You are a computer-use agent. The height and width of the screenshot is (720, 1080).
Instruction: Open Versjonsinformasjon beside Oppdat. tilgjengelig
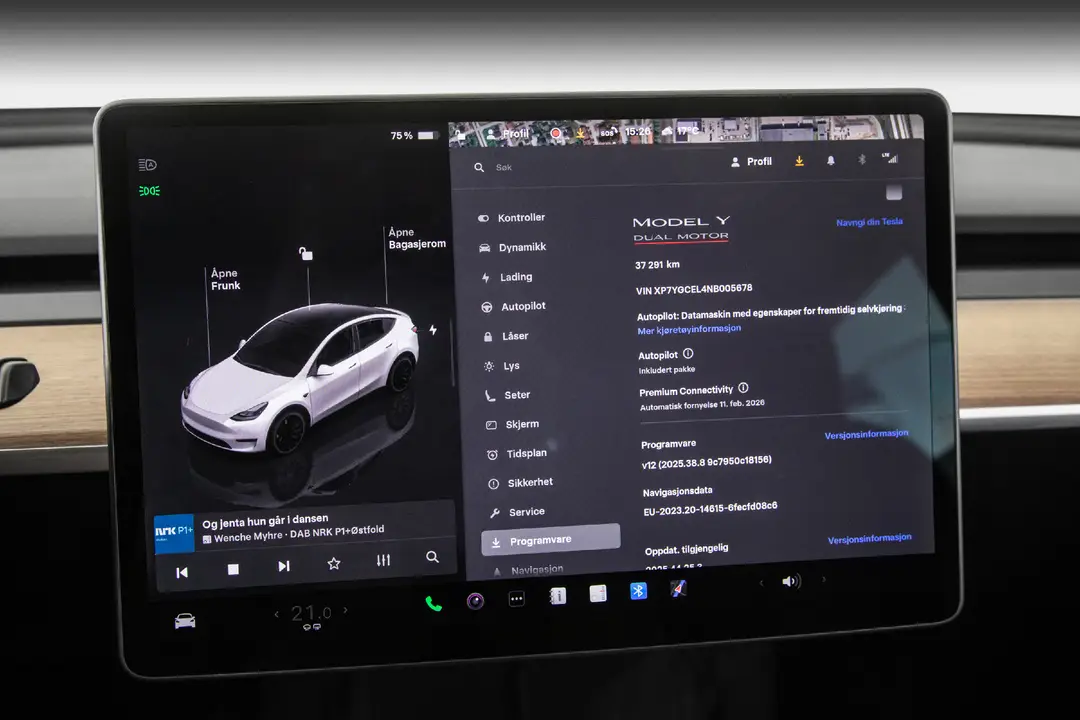tap(869, 538)
